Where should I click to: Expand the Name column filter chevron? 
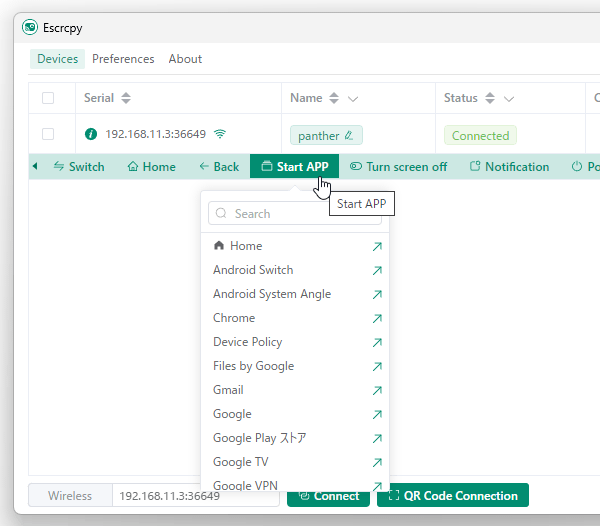[353, 99]
